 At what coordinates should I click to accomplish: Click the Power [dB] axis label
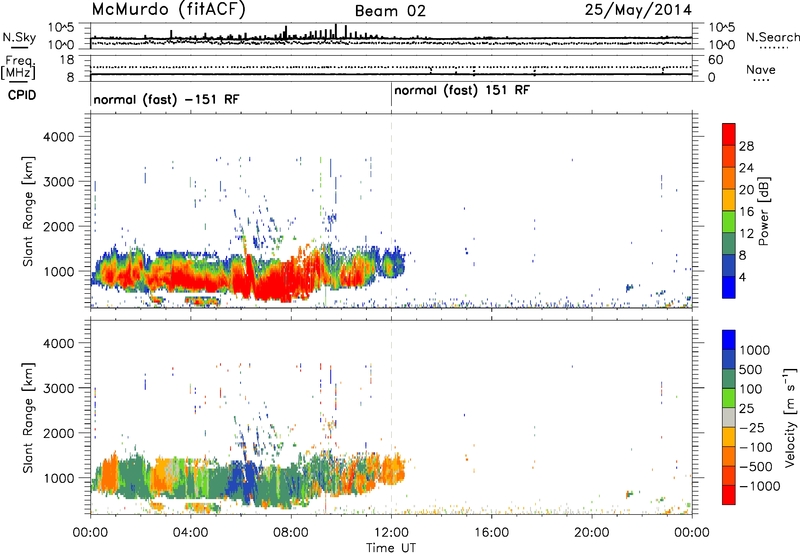(x=763, y=211)
